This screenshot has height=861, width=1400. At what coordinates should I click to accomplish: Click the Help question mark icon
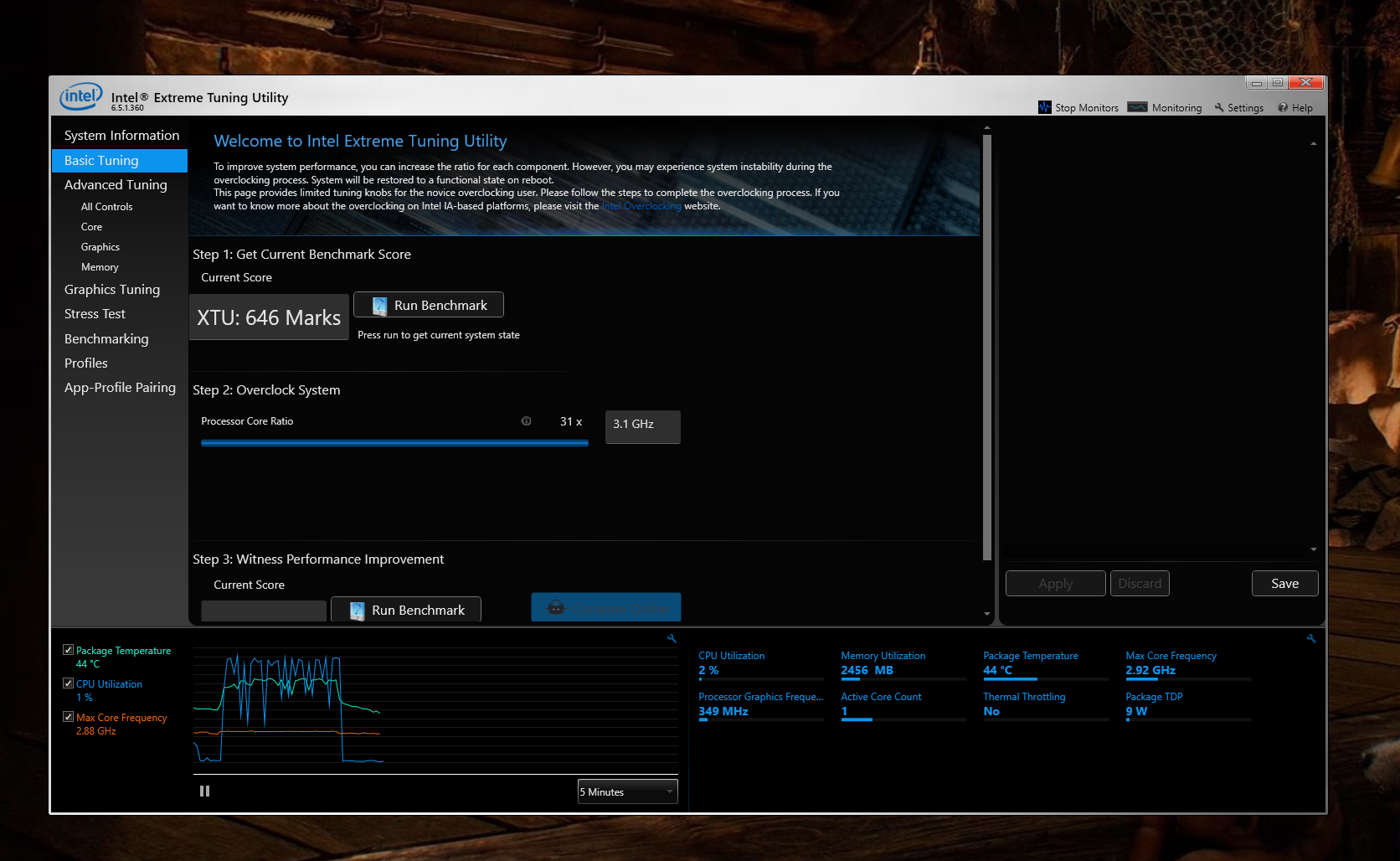pos(1283,107)
